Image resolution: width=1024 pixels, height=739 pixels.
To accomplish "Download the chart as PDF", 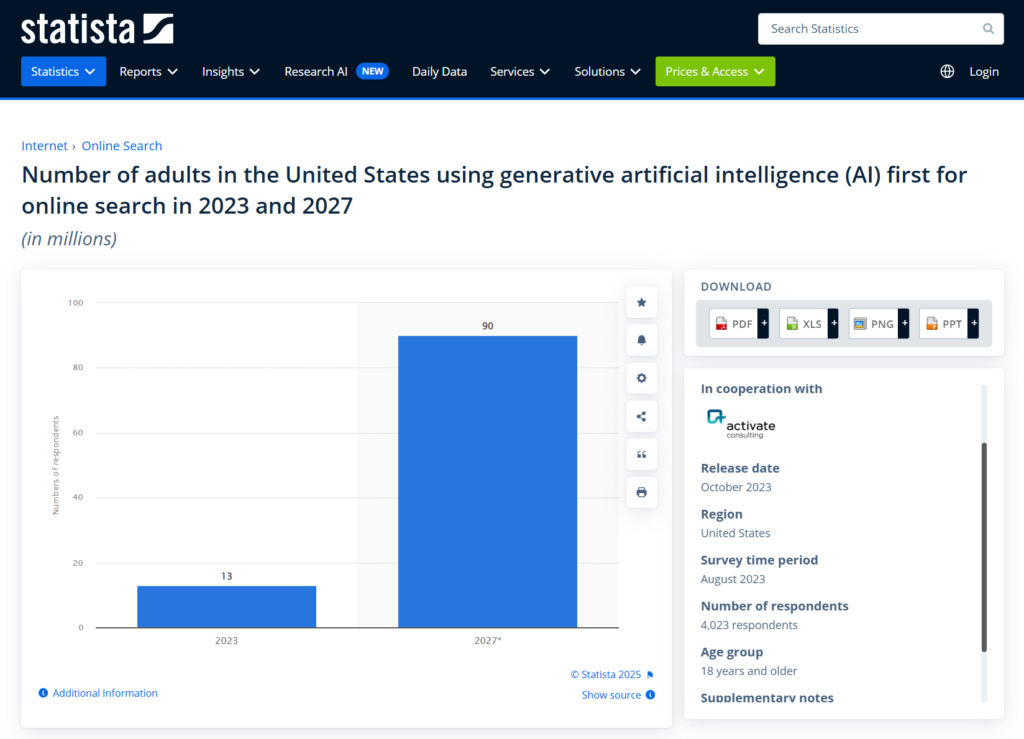I will (x=738, y=324).
